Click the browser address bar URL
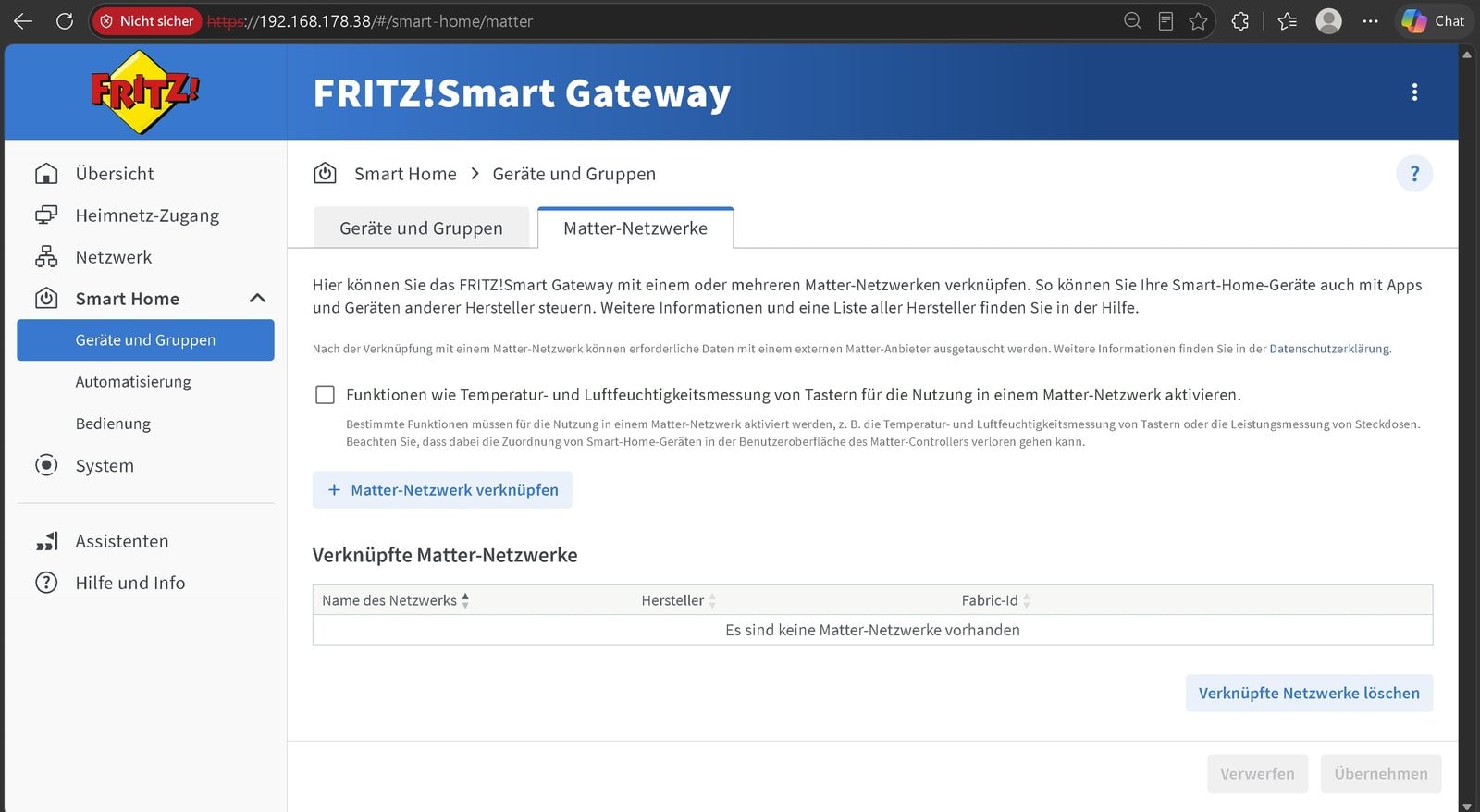 pos(370,20)
